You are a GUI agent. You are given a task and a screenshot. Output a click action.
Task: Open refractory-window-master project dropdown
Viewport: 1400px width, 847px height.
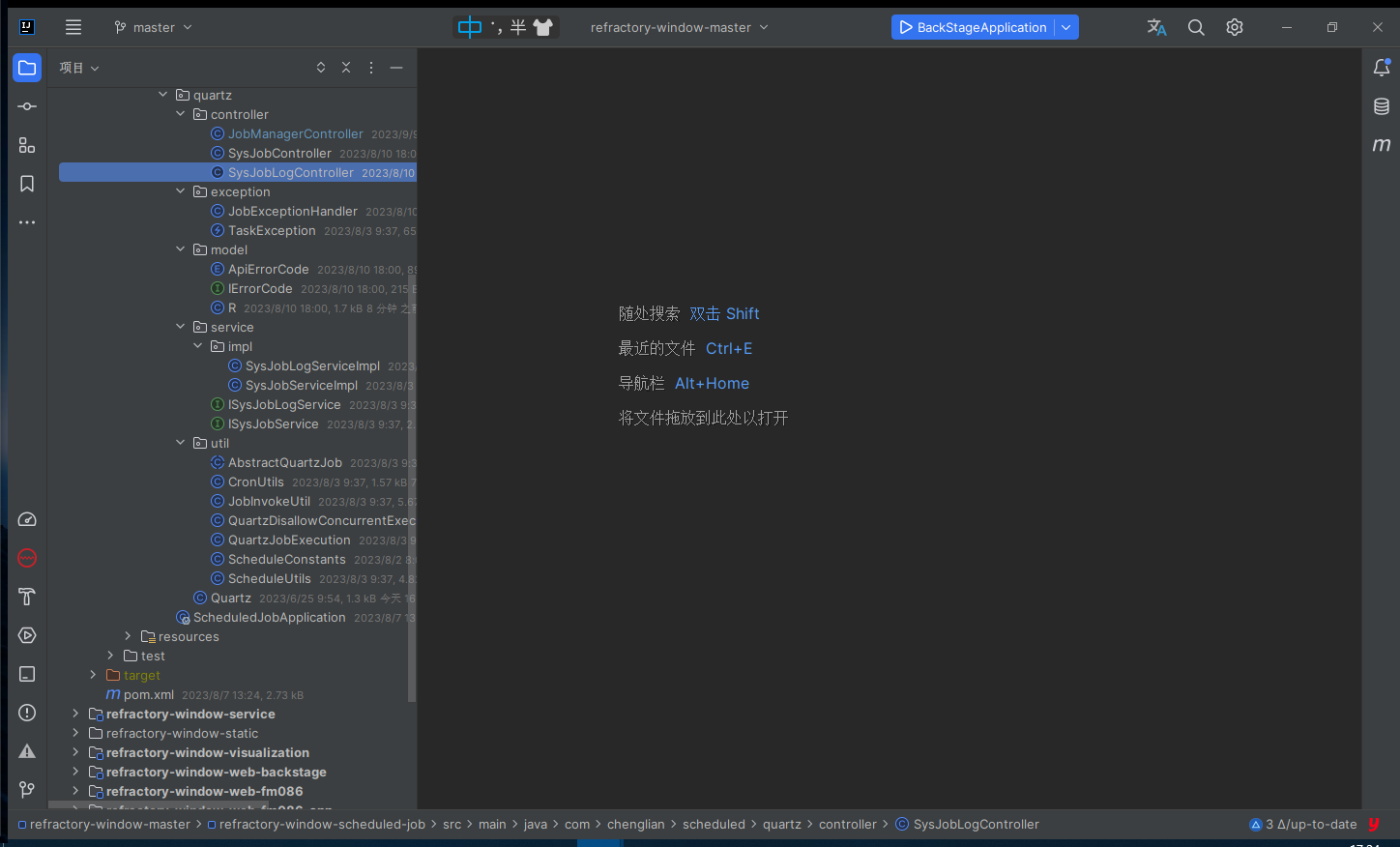click(x=679, y=27)
